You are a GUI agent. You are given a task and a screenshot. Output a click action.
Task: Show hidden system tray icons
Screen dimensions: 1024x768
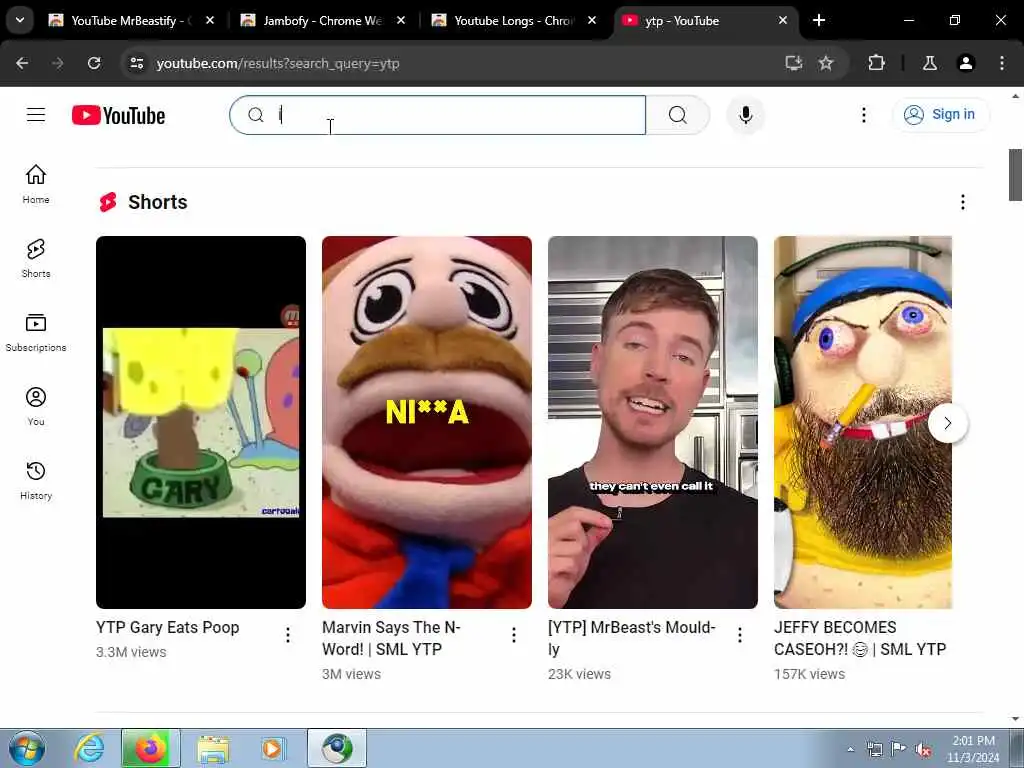850,750
